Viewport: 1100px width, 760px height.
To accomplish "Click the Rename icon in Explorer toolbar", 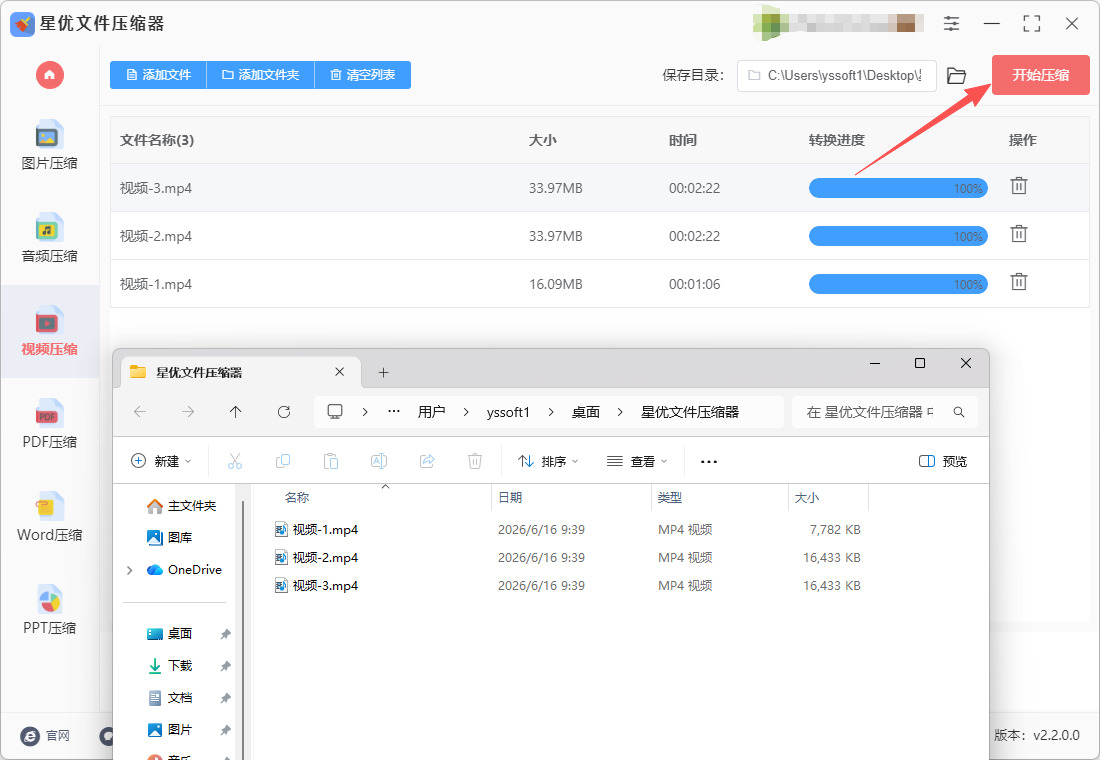I will tap(379, 461).
